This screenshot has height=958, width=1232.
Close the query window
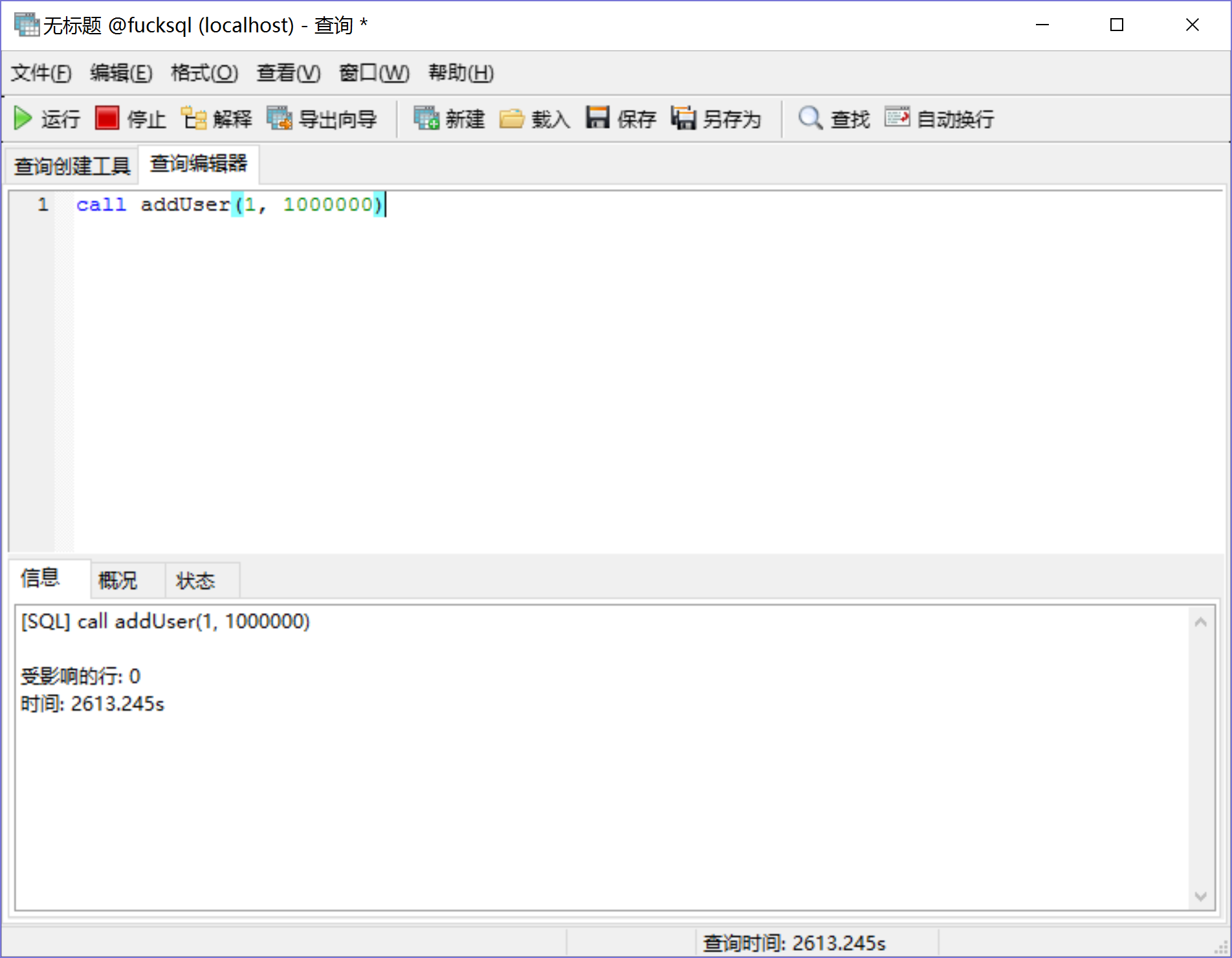(1193, 25)
